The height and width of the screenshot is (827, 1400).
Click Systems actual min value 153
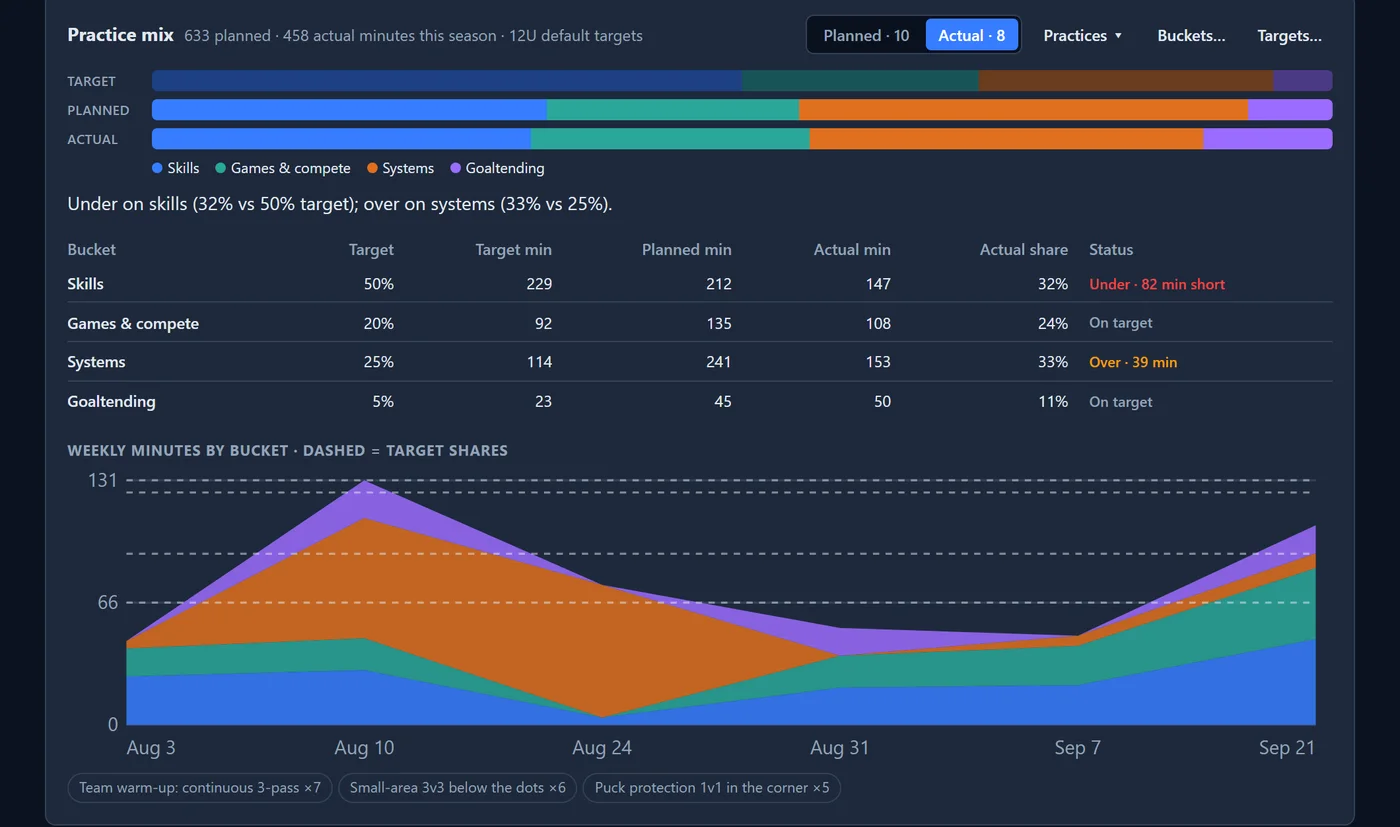[877, 362]
